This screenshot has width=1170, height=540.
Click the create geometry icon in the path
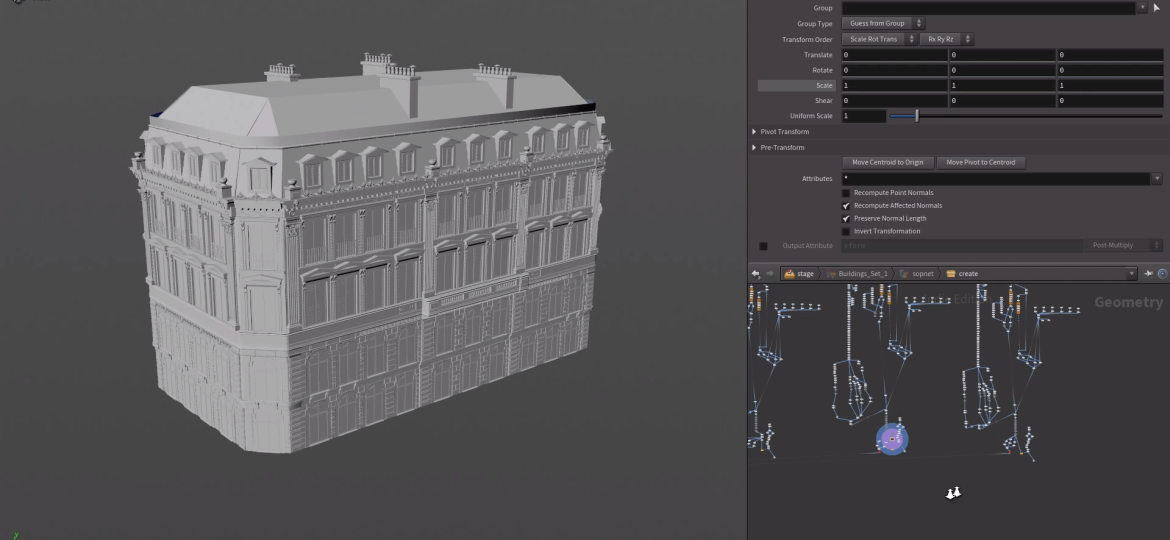[x=950, y=274]
